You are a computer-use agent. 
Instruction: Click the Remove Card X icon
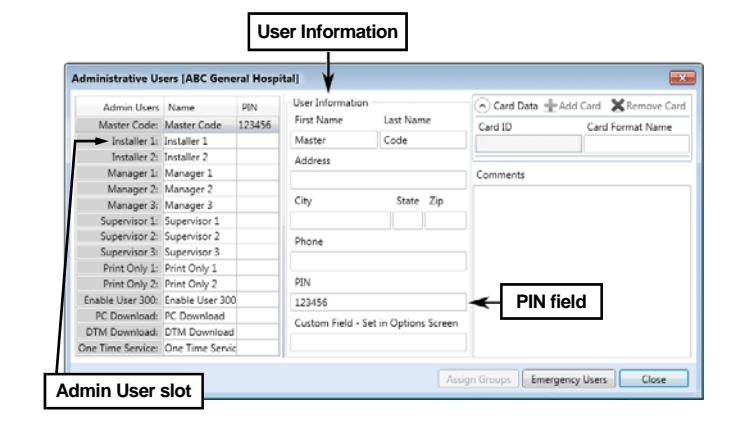click(x=618, y=105)
